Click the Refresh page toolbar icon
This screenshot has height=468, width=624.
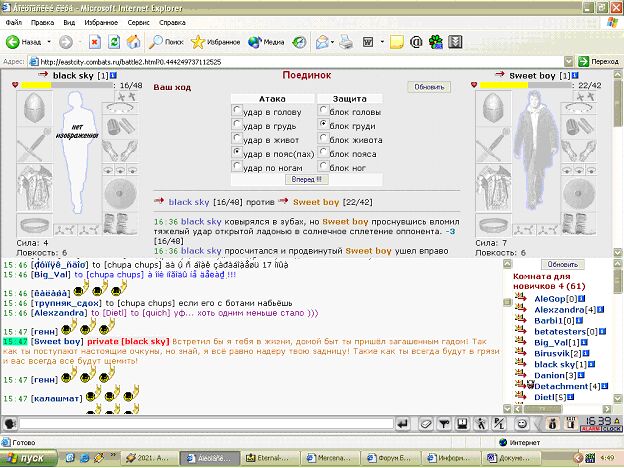pos(114,42)
